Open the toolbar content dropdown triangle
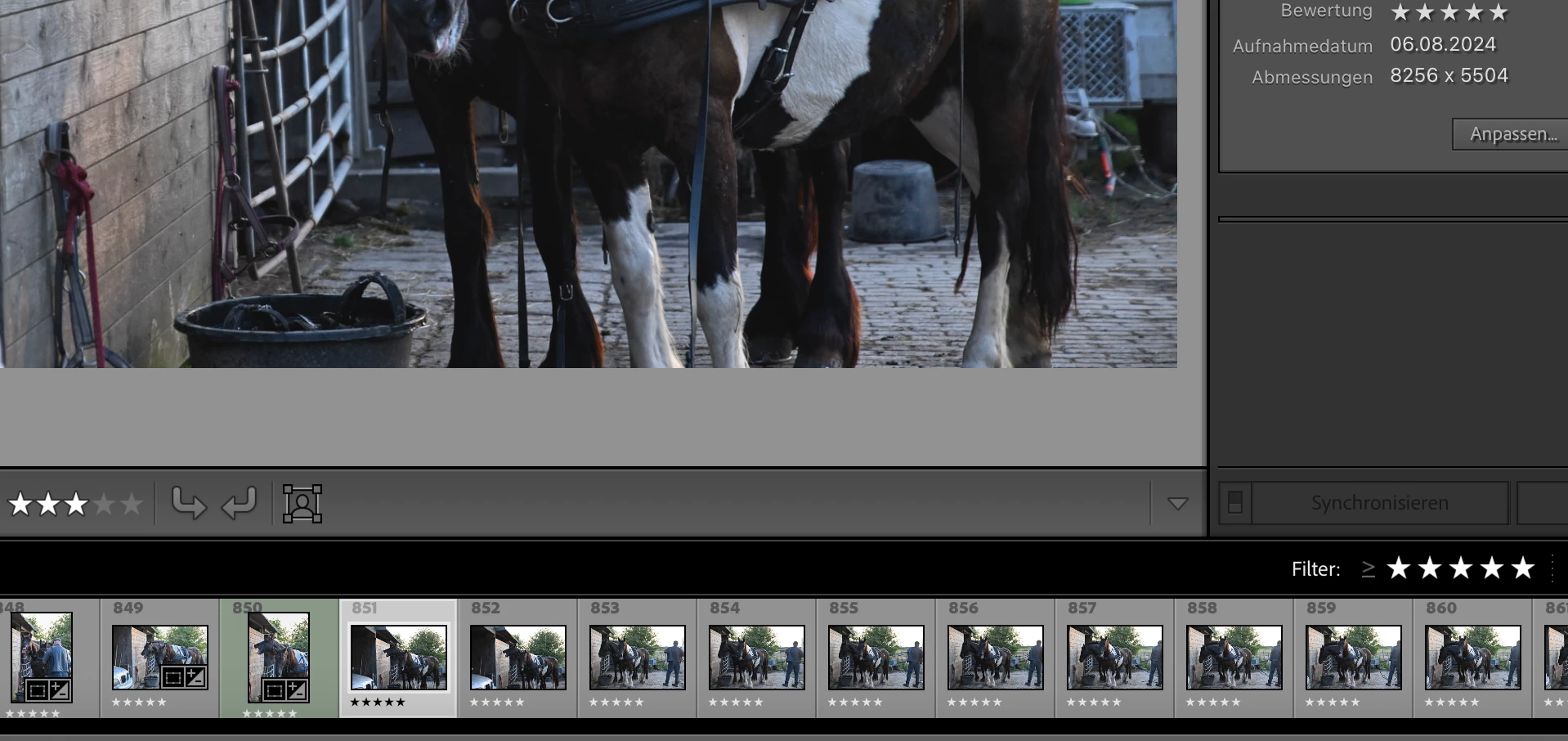 [x=1178, y=504]
